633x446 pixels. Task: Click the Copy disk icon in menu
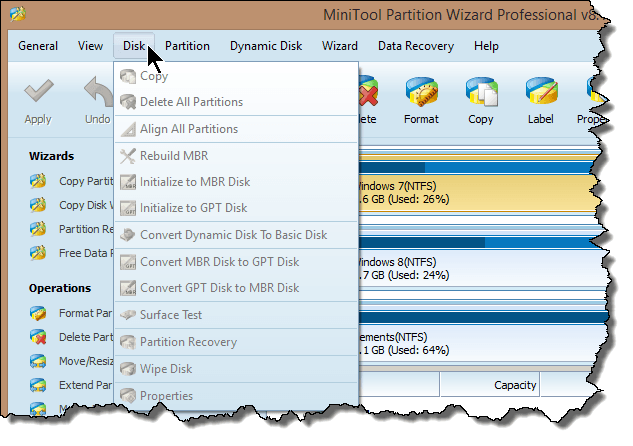click(128, 76)
